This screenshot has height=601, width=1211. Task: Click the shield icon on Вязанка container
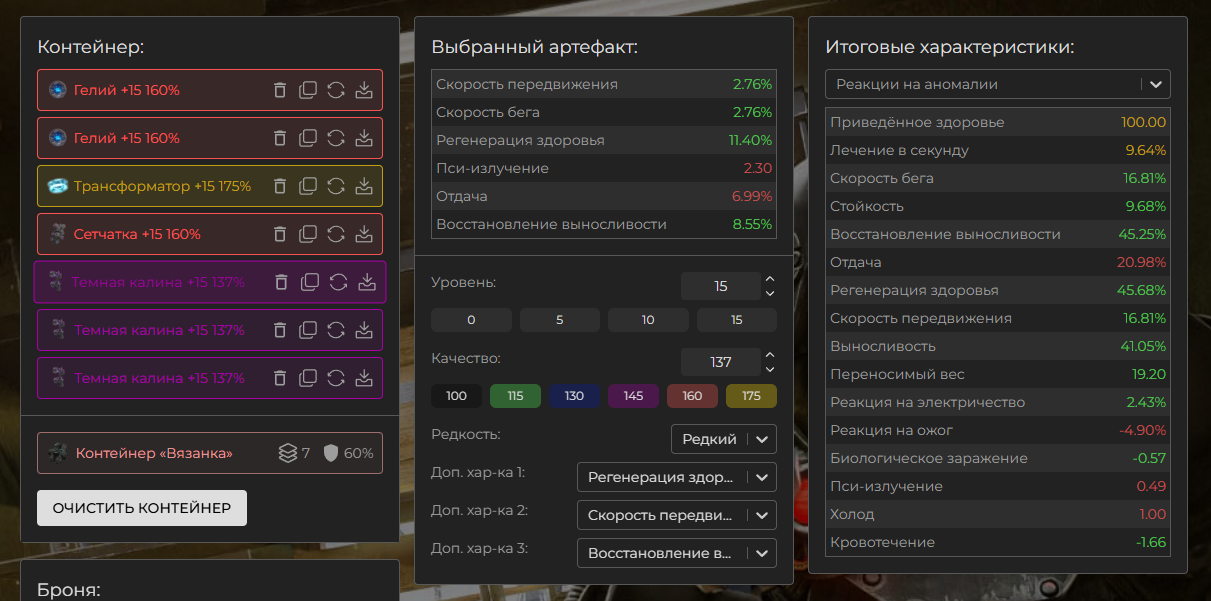click(x=331, y=453)
